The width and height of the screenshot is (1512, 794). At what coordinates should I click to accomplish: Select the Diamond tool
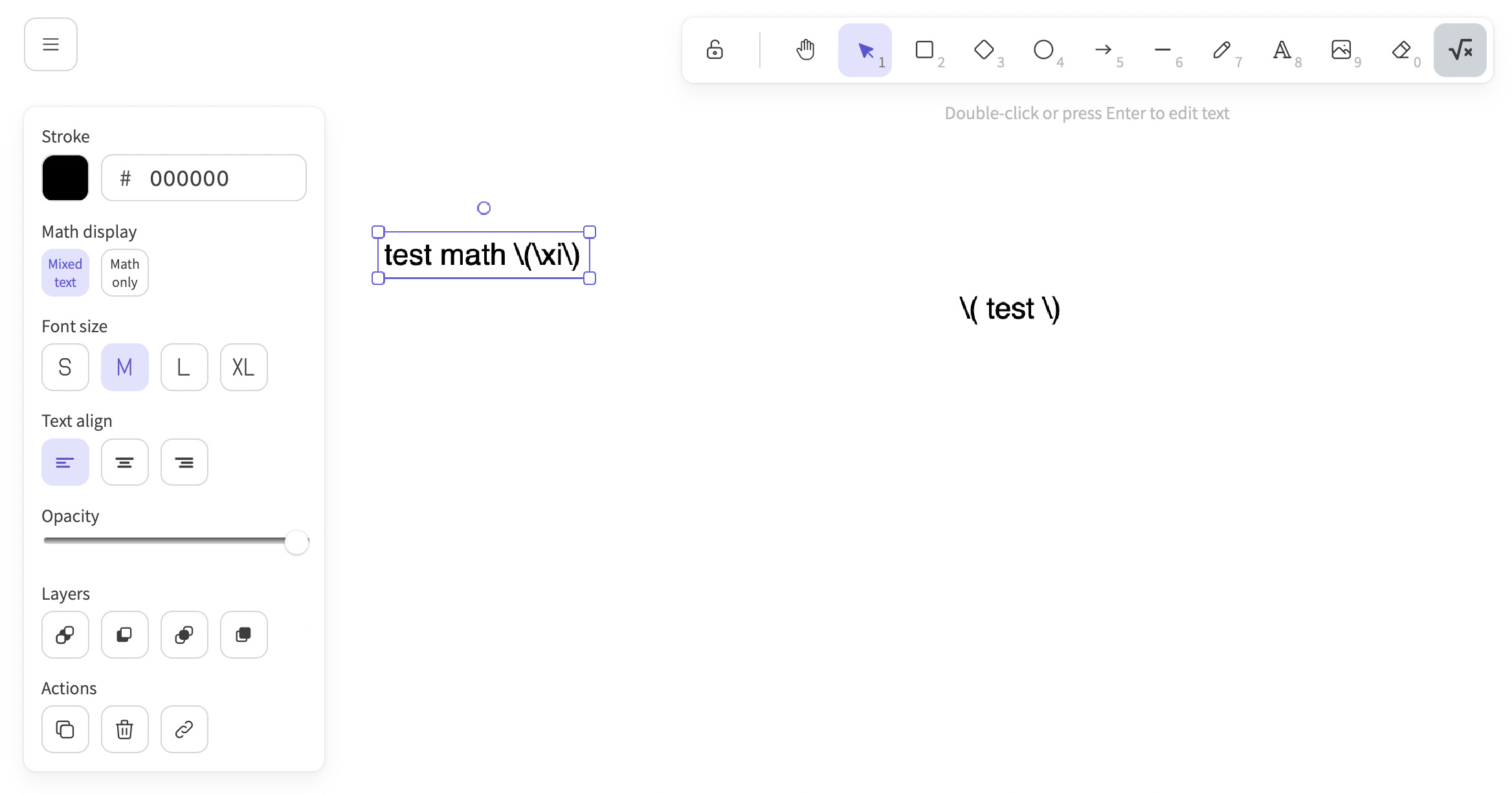(983, 50)
